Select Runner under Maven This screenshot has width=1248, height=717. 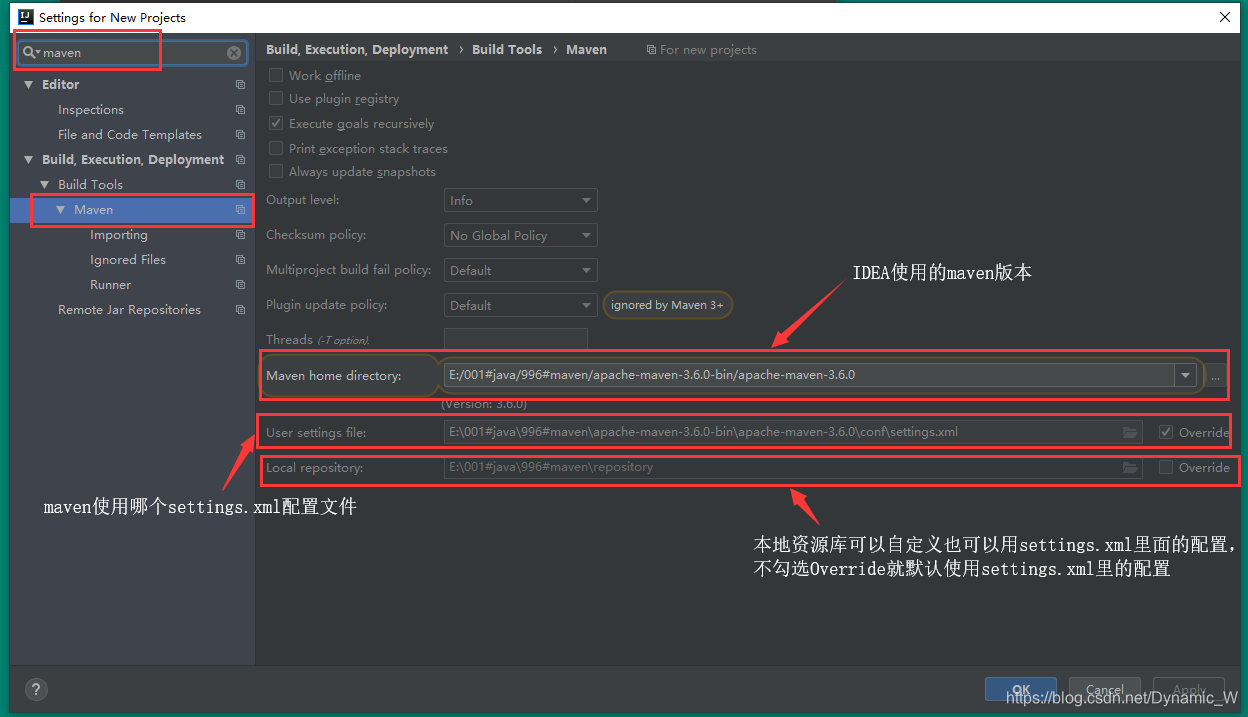click(x=111, y=285)
